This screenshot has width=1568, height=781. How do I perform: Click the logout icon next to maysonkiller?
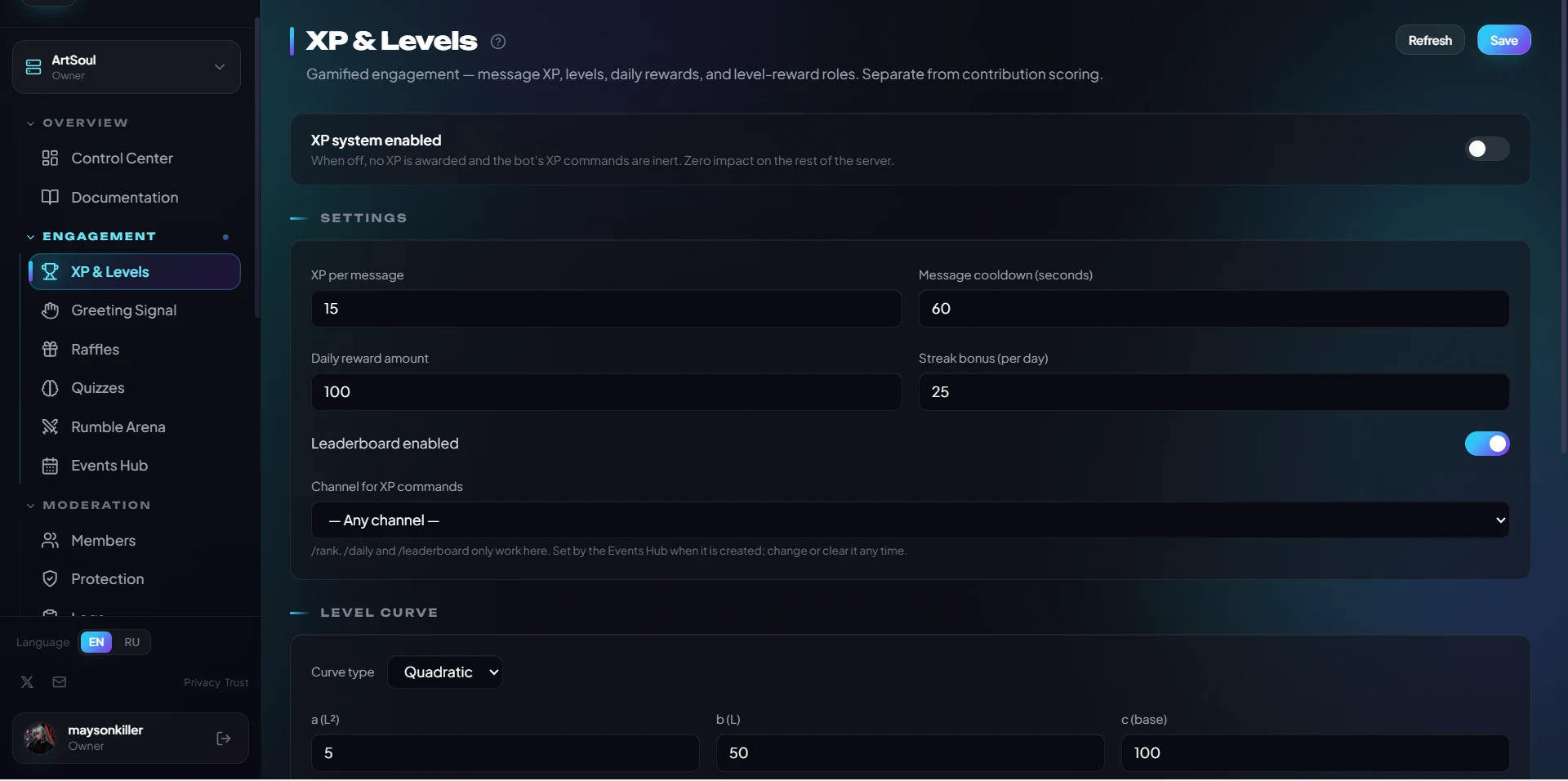224,739
